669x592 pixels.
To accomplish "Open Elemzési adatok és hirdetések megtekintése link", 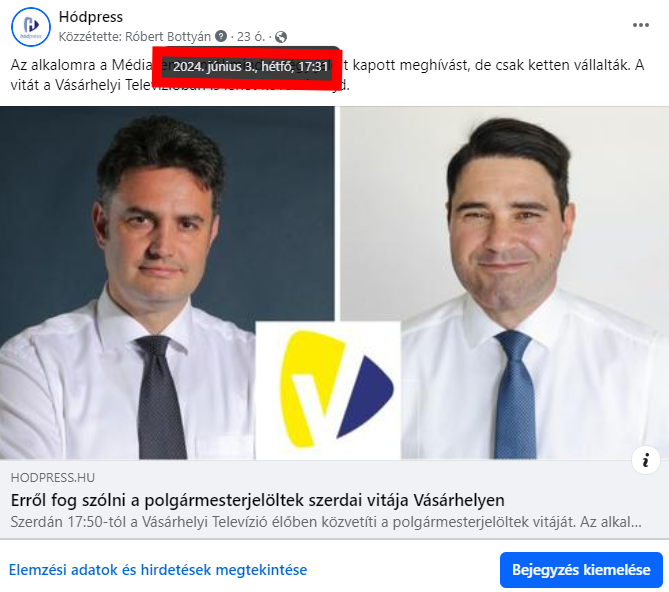I will point(158,570).
